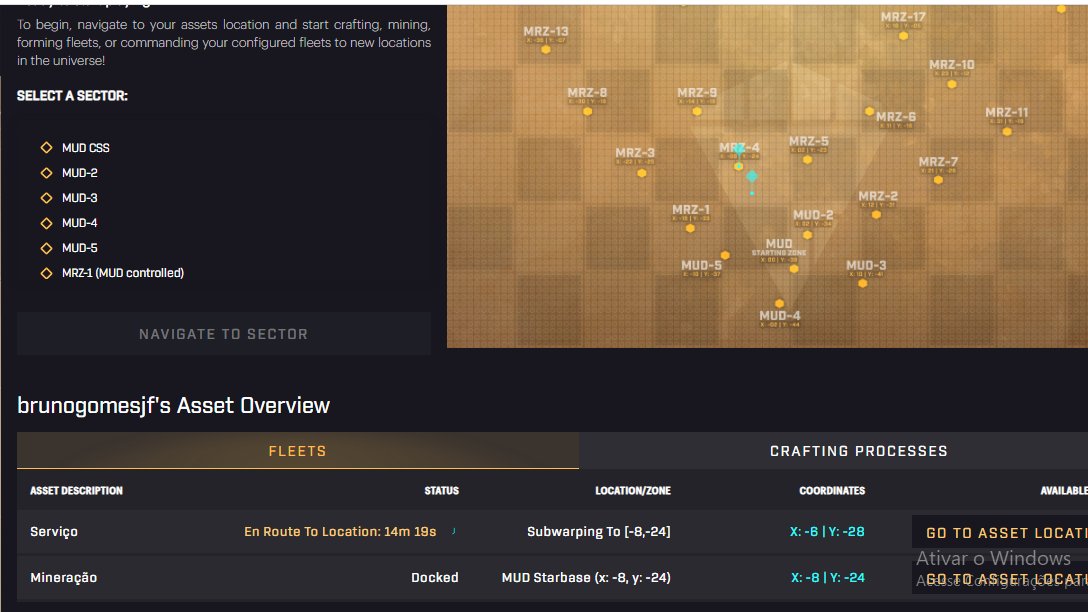
Task: Open the Fleets tab
Action: pyautogui.click(x=298, y=451)
